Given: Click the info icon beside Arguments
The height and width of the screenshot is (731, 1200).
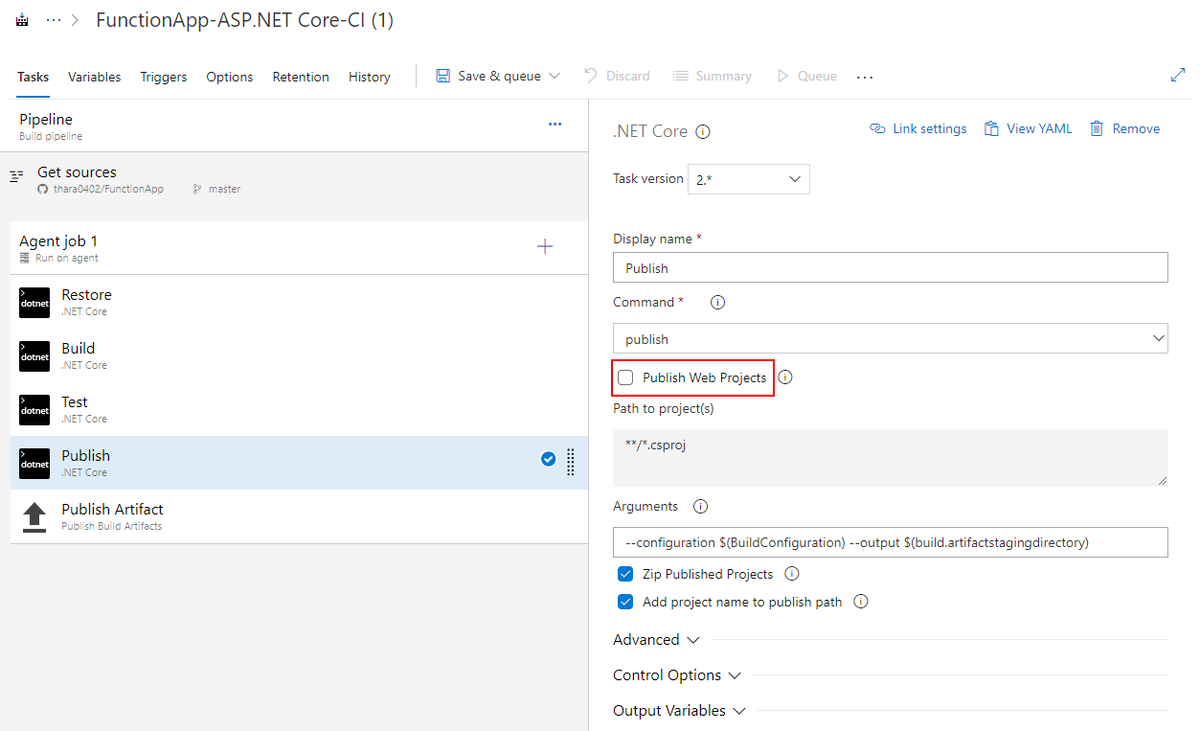Looking at the screenshot, I should click(700, 507).
